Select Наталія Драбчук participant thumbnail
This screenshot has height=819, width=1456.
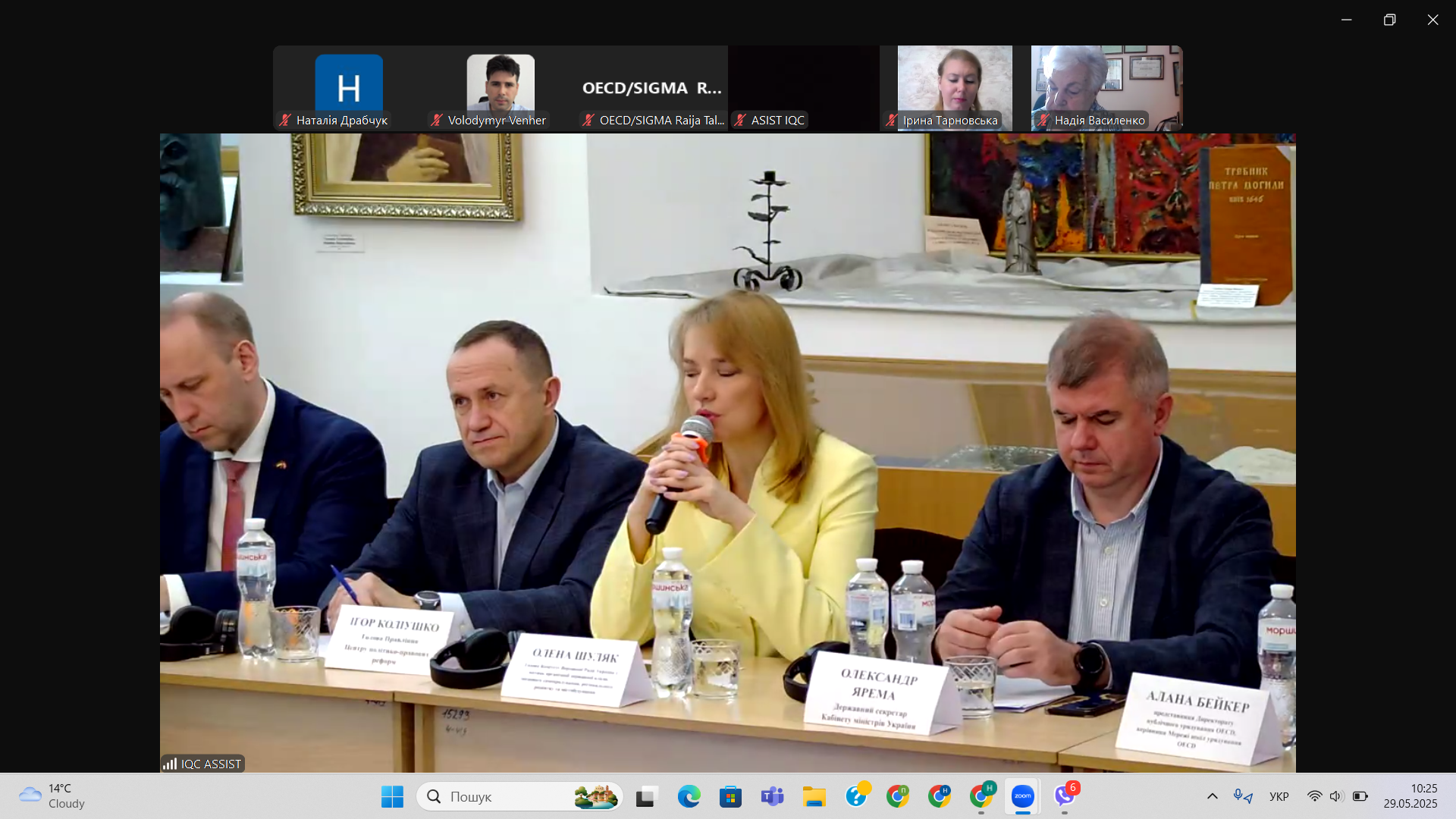348,88
